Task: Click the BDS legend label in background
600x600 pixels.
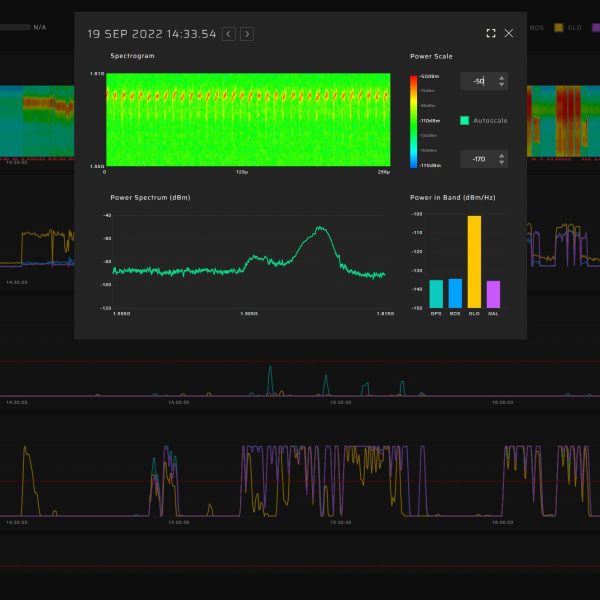Action: click(536, 28)
